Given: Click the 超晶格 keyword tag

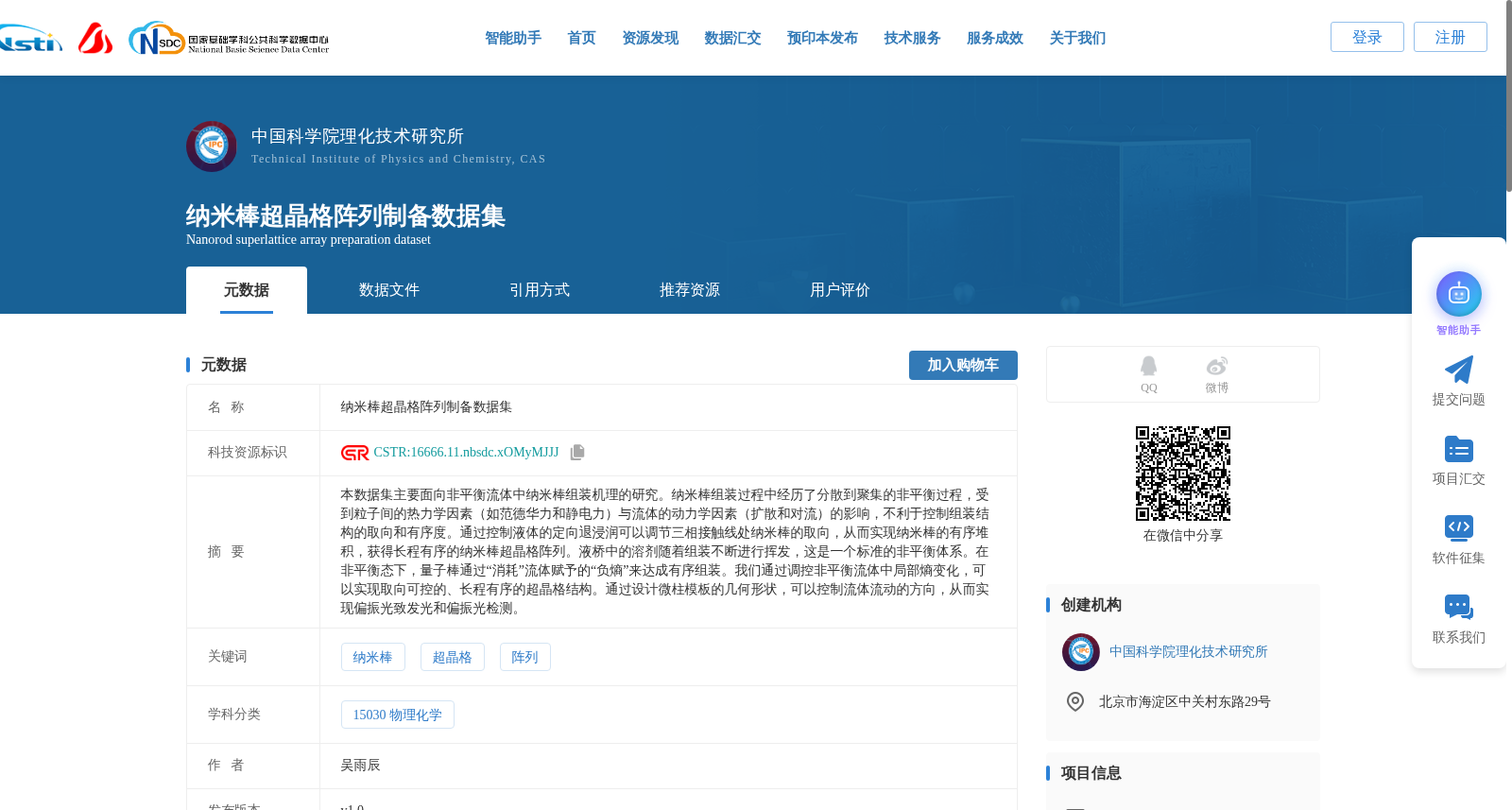Looking at the screenshot, I should [453, 657].
